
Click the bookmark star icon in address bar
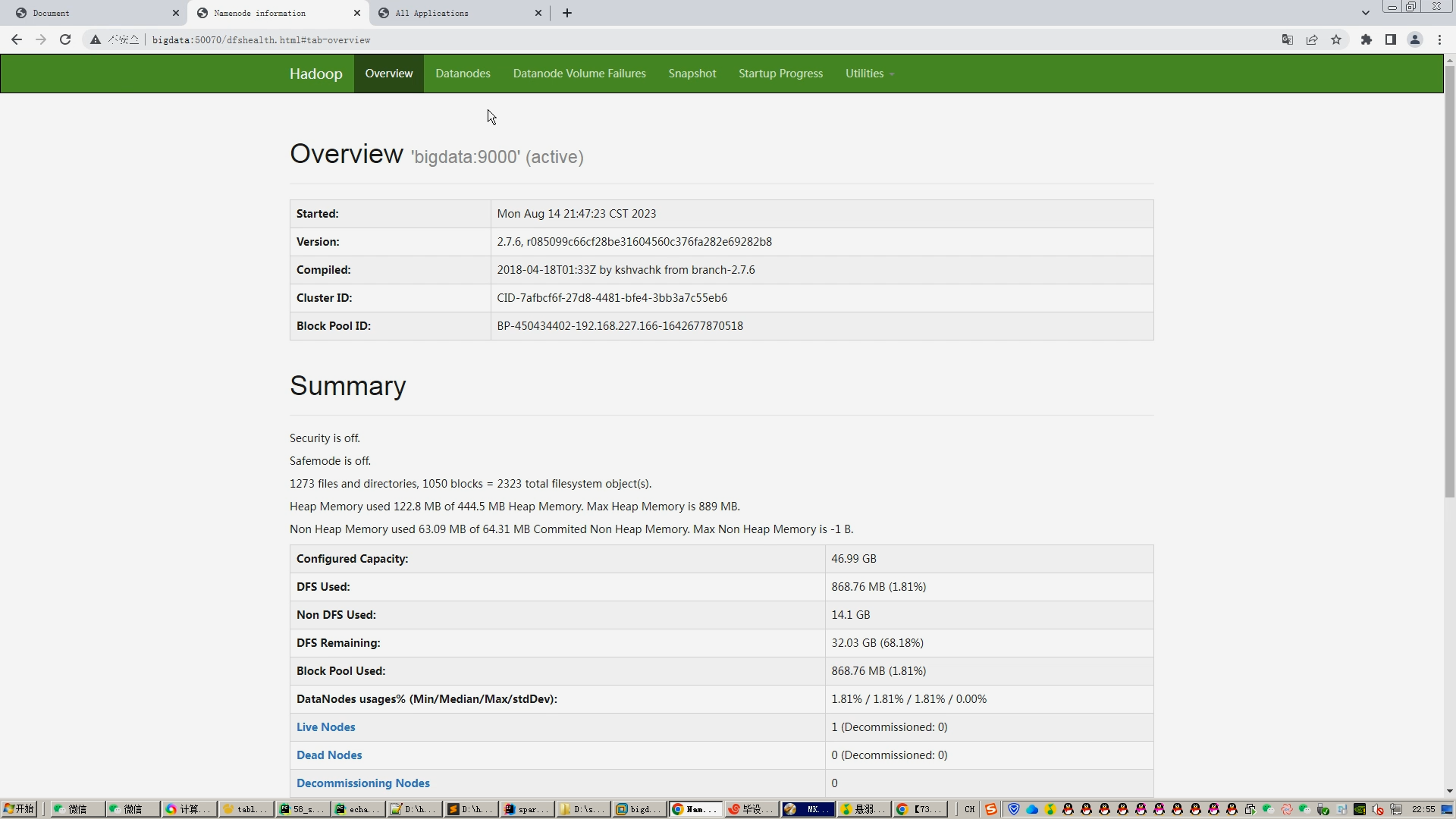[x=1337, y=39]
